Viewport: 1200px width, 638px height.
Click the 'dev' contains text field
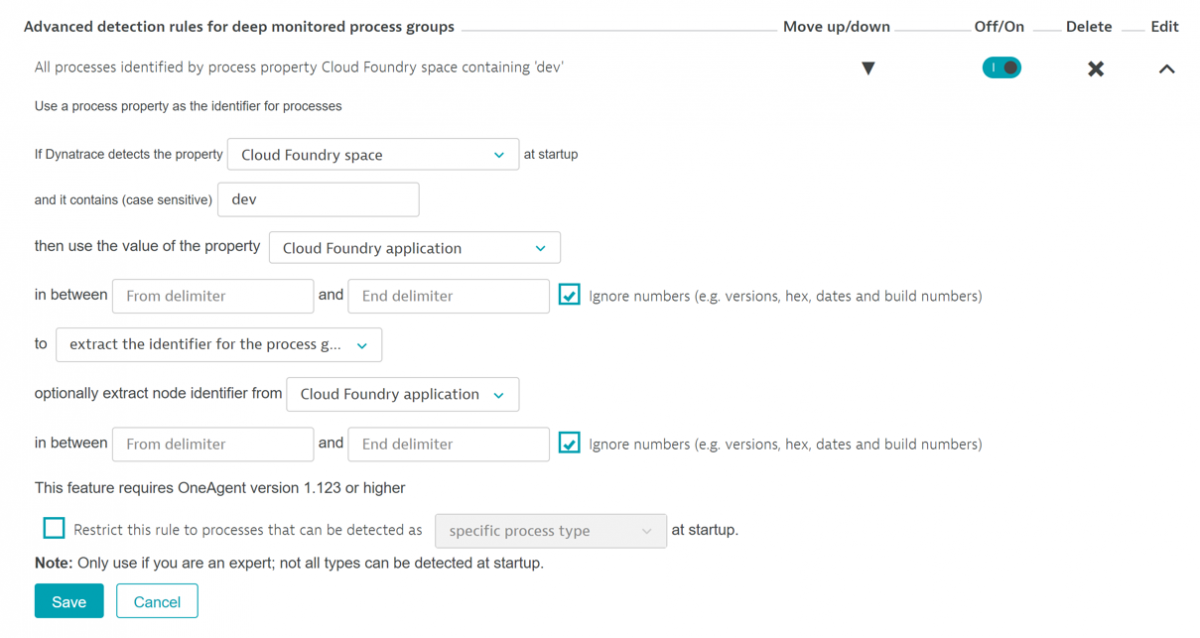[318, 199]
